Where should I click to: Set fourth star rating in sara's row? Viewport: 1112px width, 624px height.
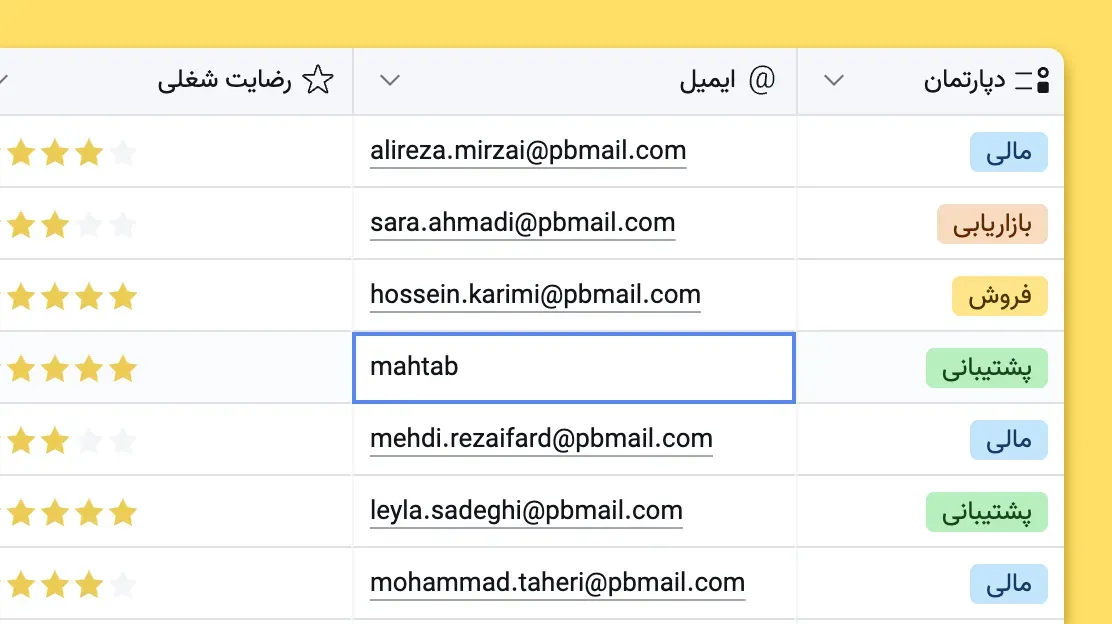89,225
